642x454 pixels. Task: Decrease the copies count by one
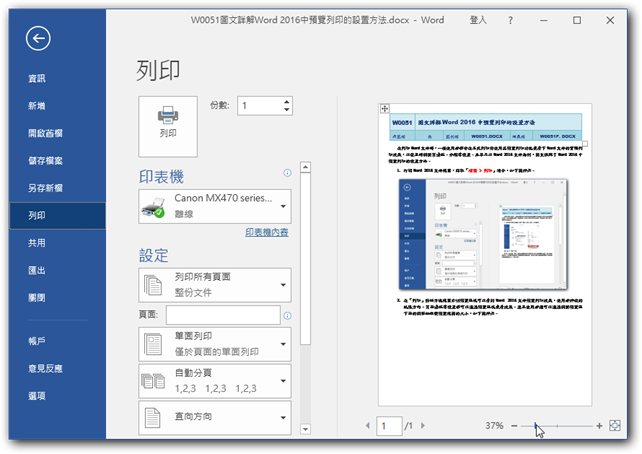[287, 110]
